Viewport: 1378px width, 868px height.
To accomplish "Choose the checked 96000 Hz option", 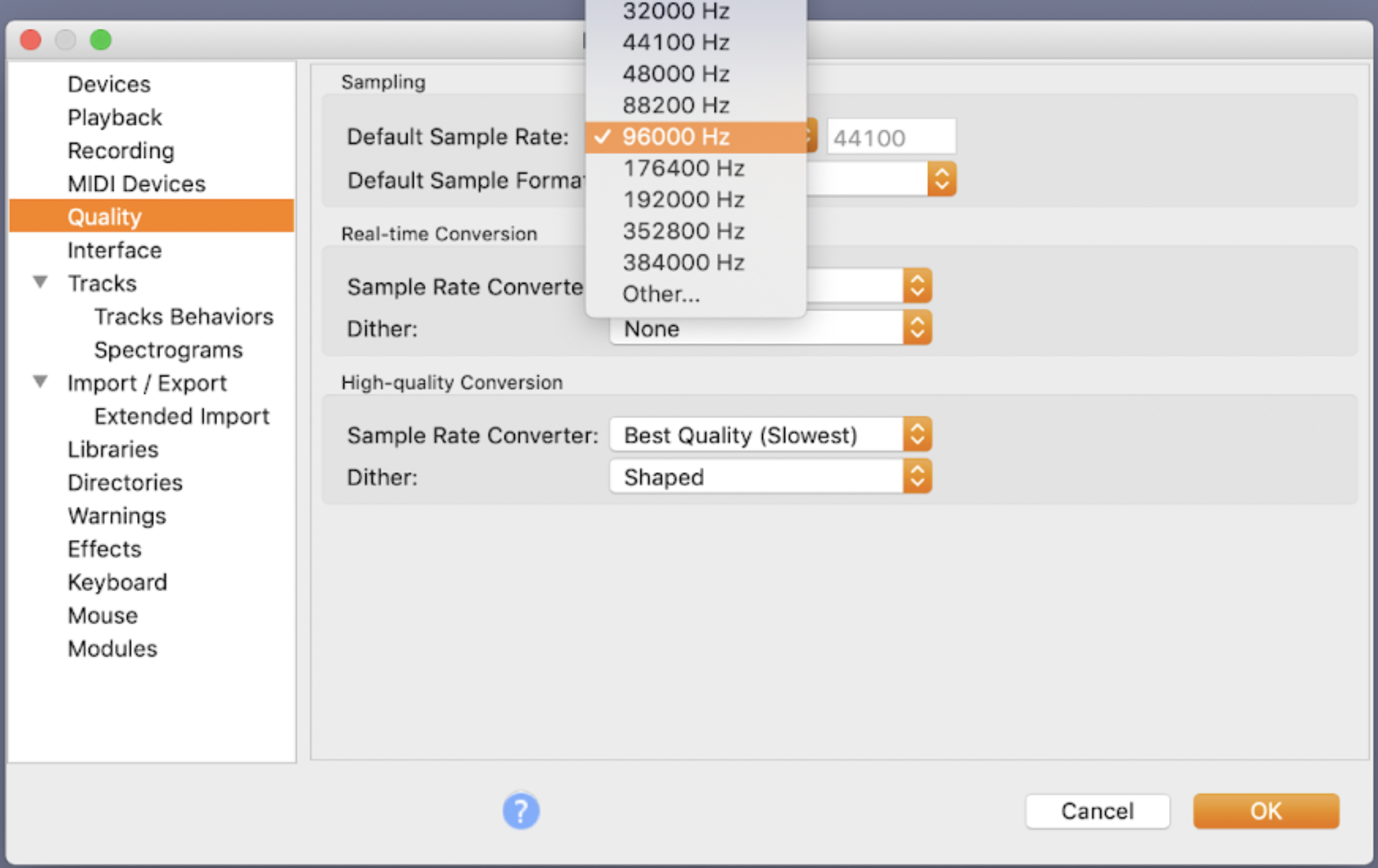I will [x=676, y=137].
